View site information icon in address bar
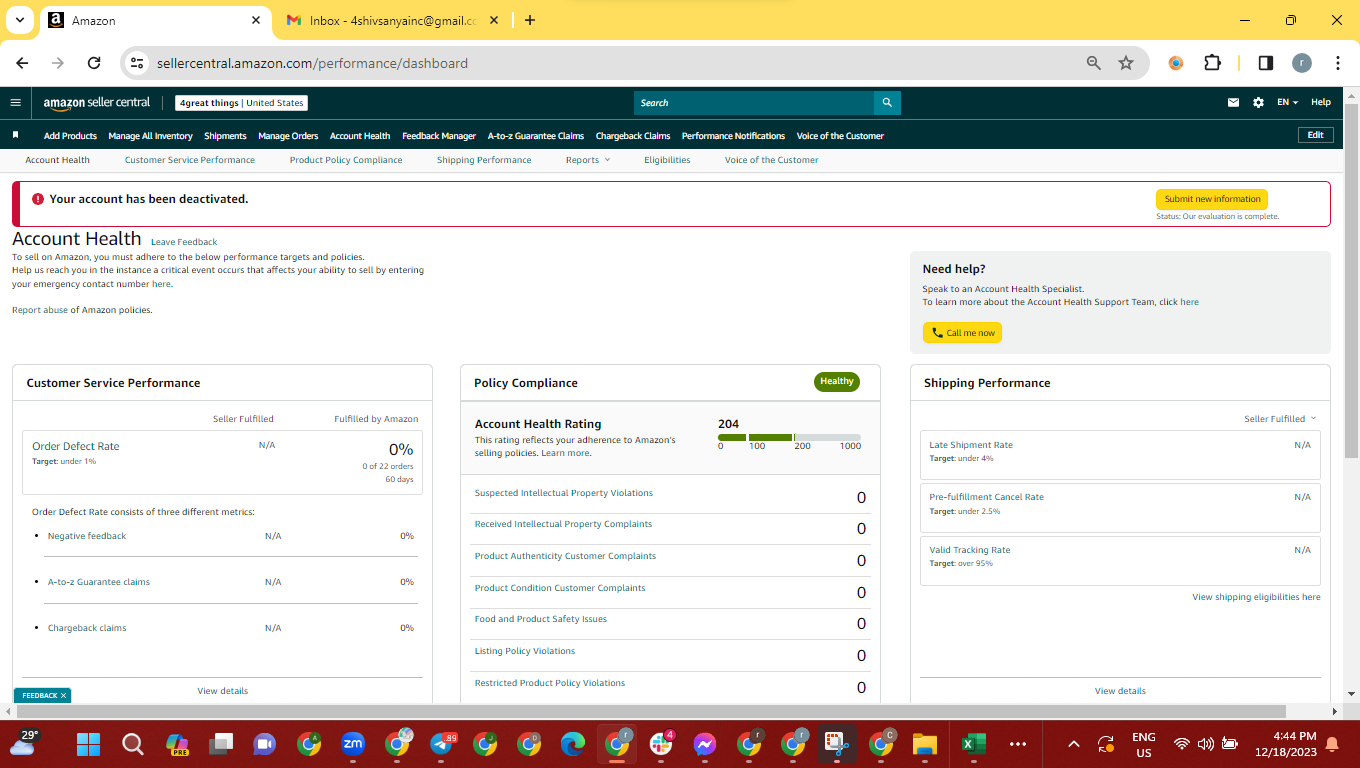This screenshot has height=768, width=1360. pos(138,63)
